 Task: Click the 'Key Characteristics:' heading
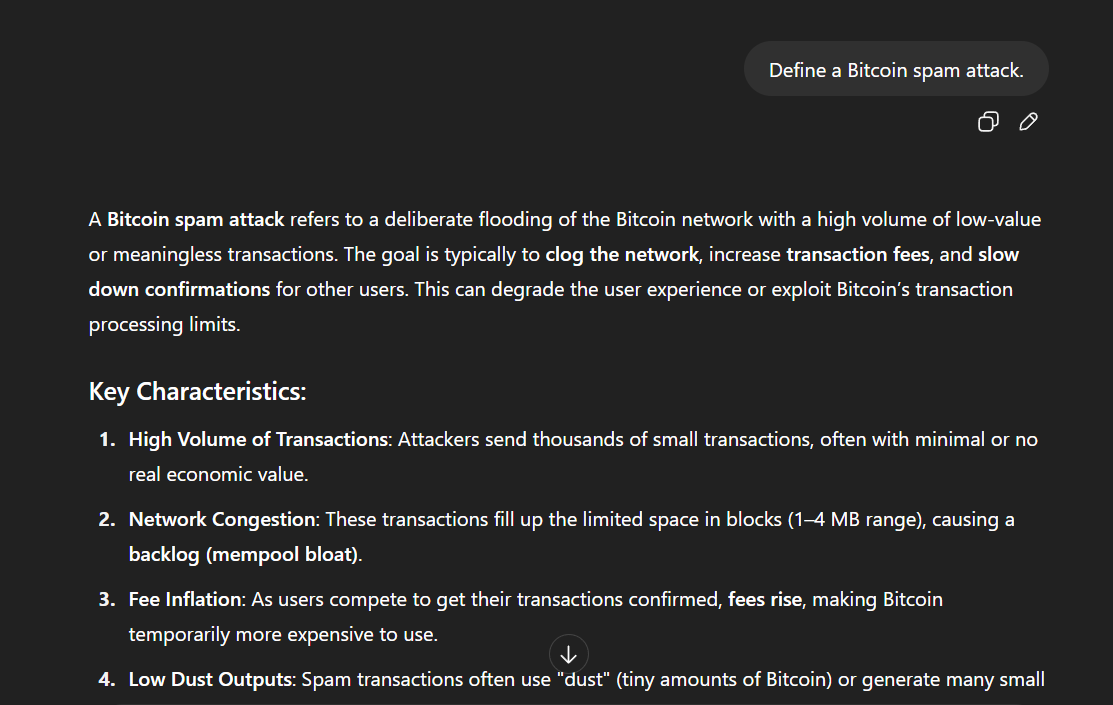click(197, 391)
